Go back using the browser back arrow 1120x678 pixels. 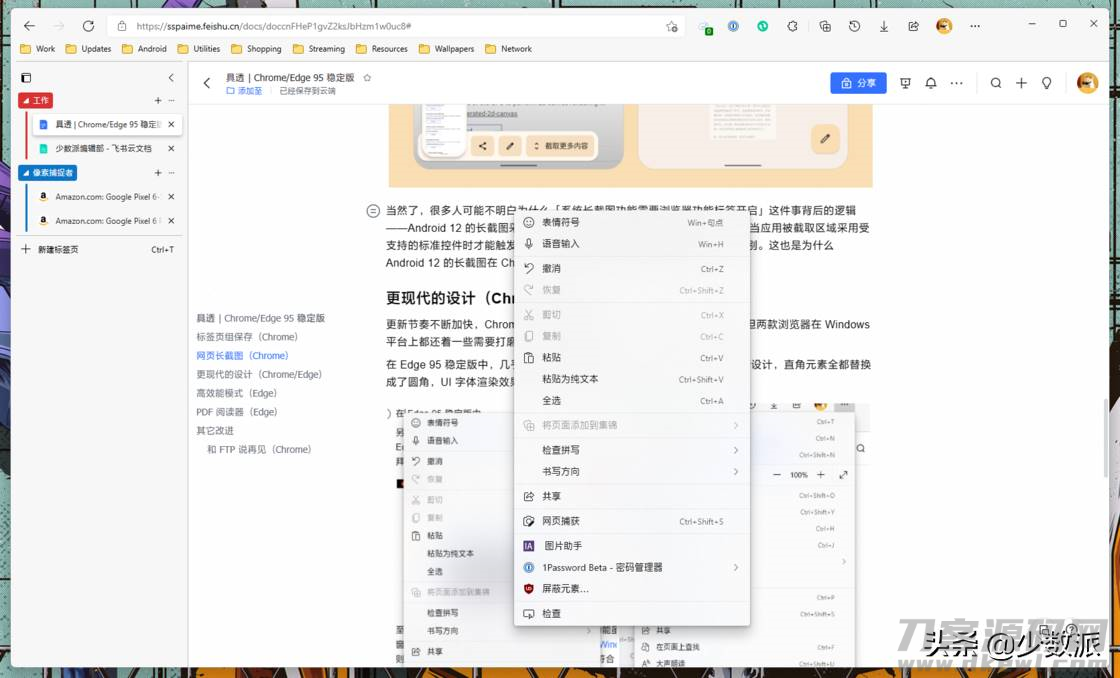[x=29, y=26]
